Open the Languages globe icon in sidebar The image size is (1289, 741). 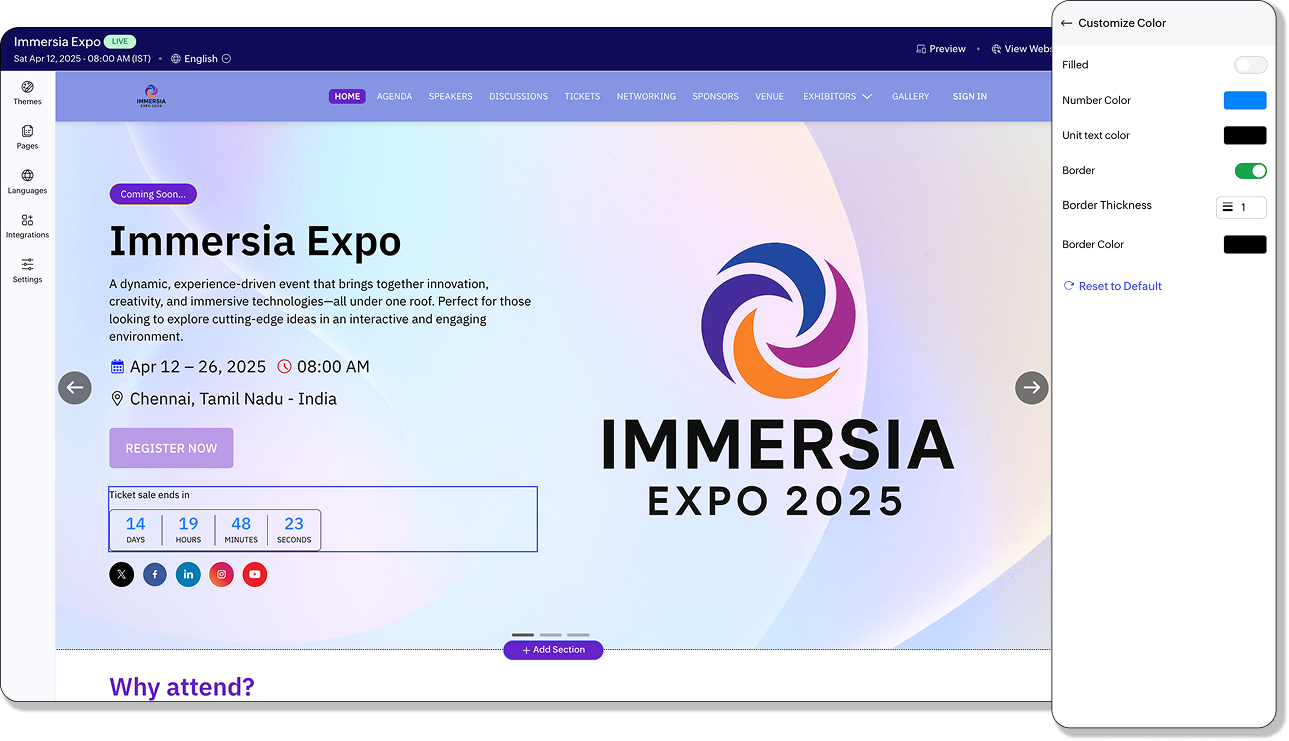click(27, 175)
